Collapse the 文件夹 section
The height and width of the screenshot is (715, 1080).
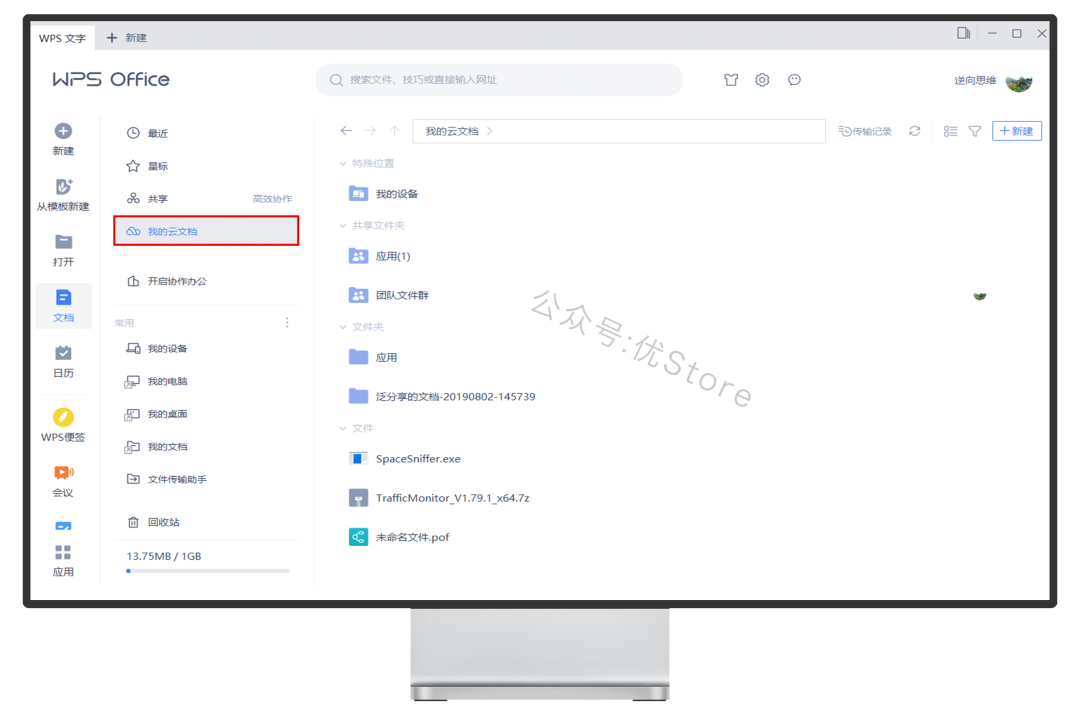click(343, 327)
